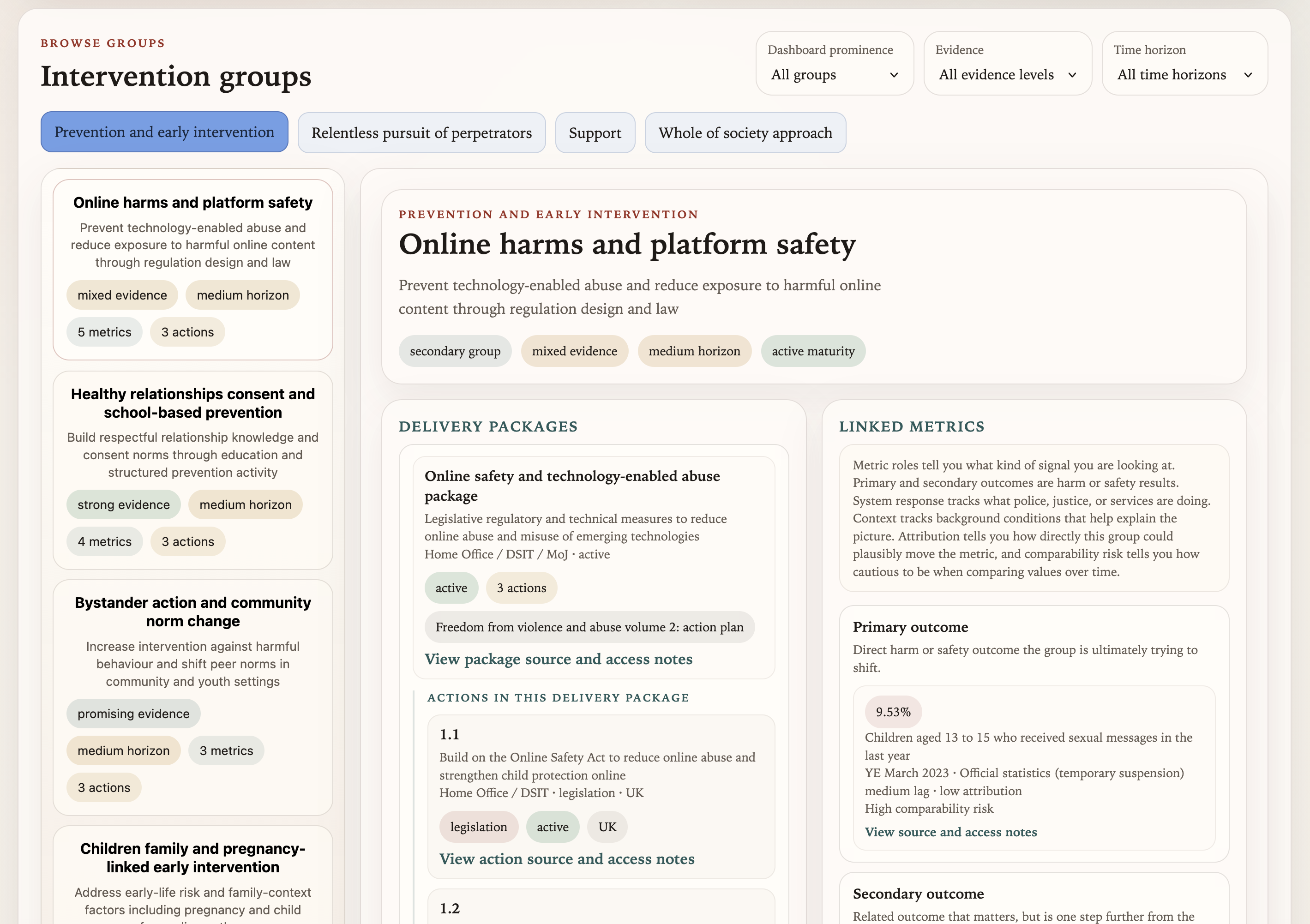Select Prevention and early intervention tab
This screenshot has width=1310, height=924.
164,132
